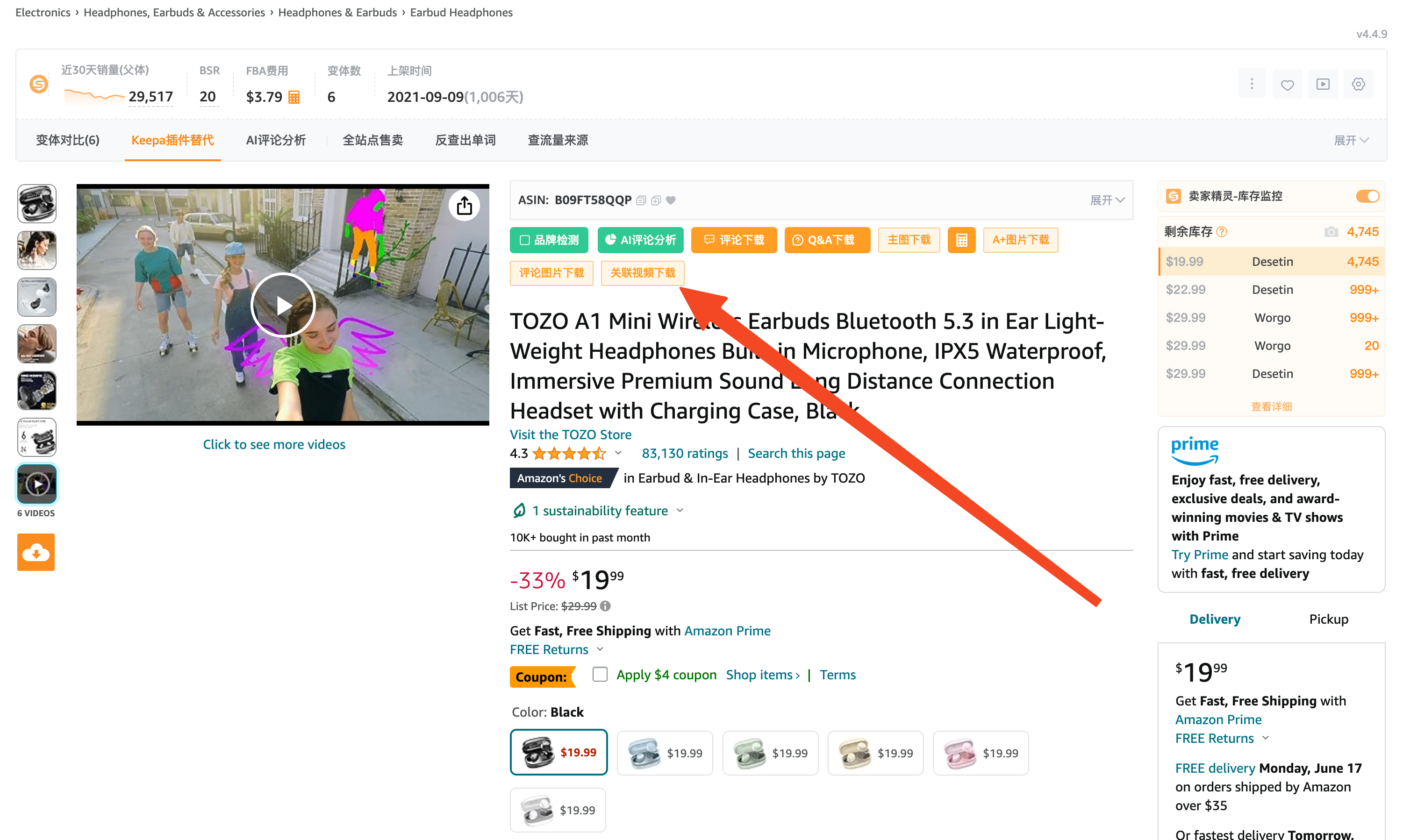Viewport: 1403px width, 840px height.
Task: Click the small heart icon beside ASIN
Action: pyautogui.click(x=671, y=200)
